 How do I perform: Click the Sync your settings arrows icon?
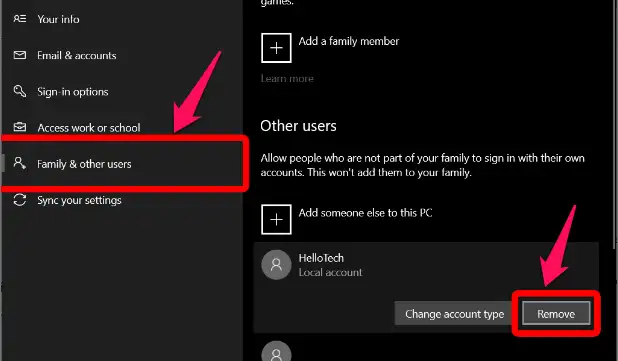(20, 200)
